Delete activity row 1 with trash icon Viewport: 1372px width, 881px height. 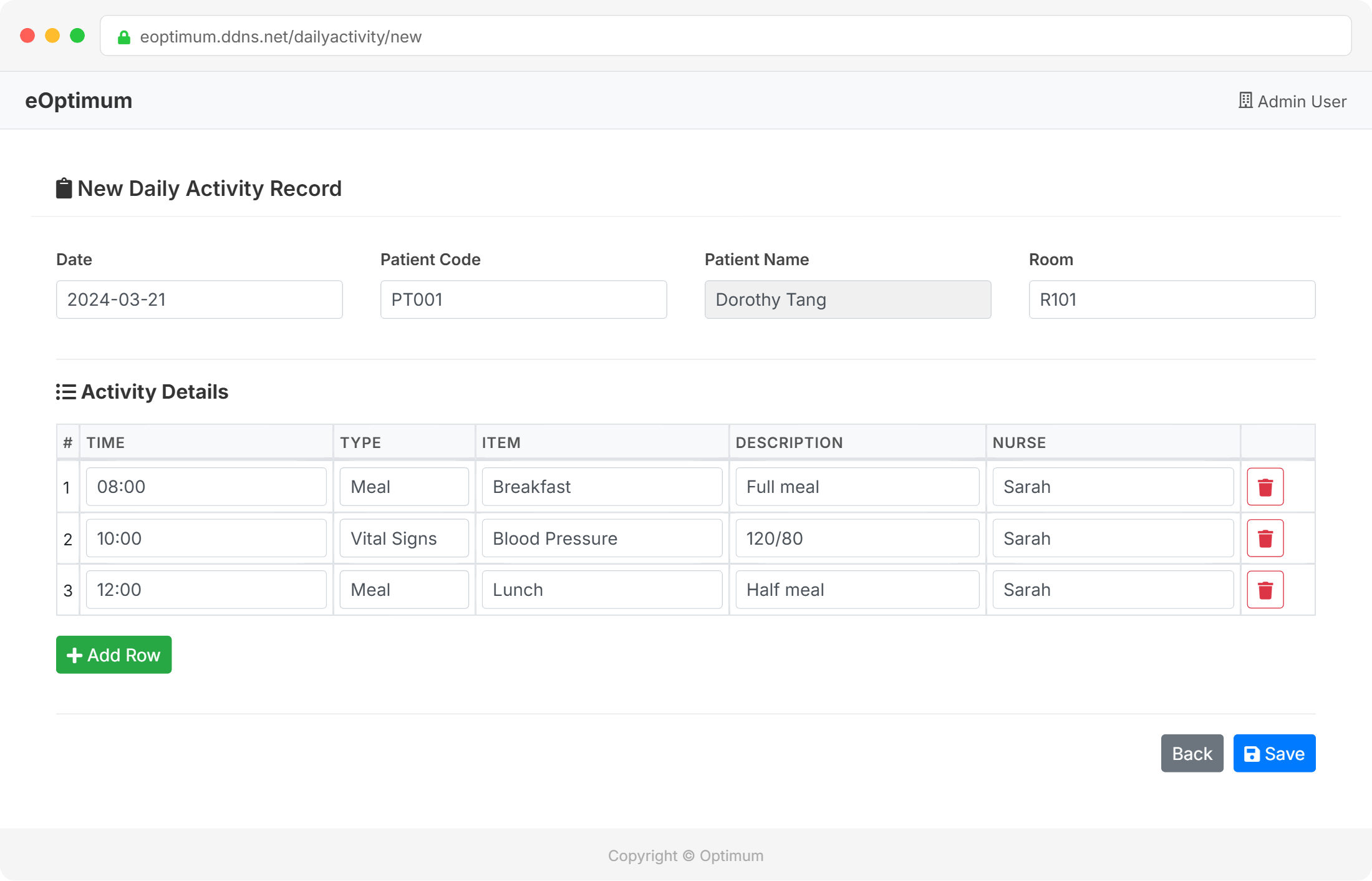click(x=1265, y=487)
